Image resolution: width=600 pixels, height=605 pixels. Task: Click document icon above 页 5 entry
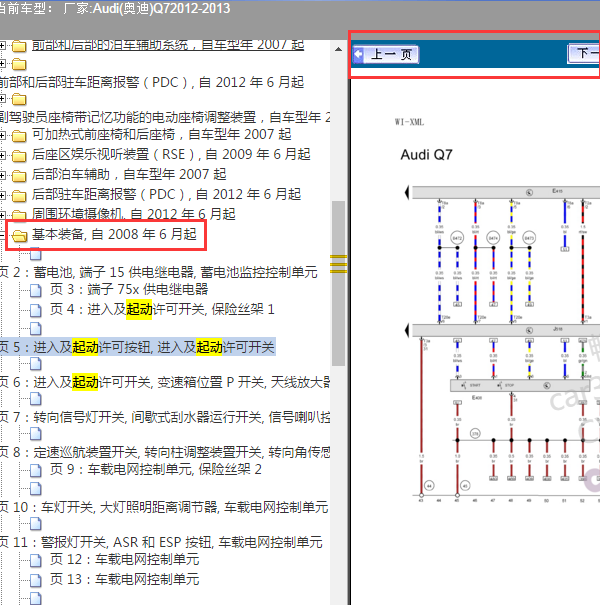pos(35,329)
